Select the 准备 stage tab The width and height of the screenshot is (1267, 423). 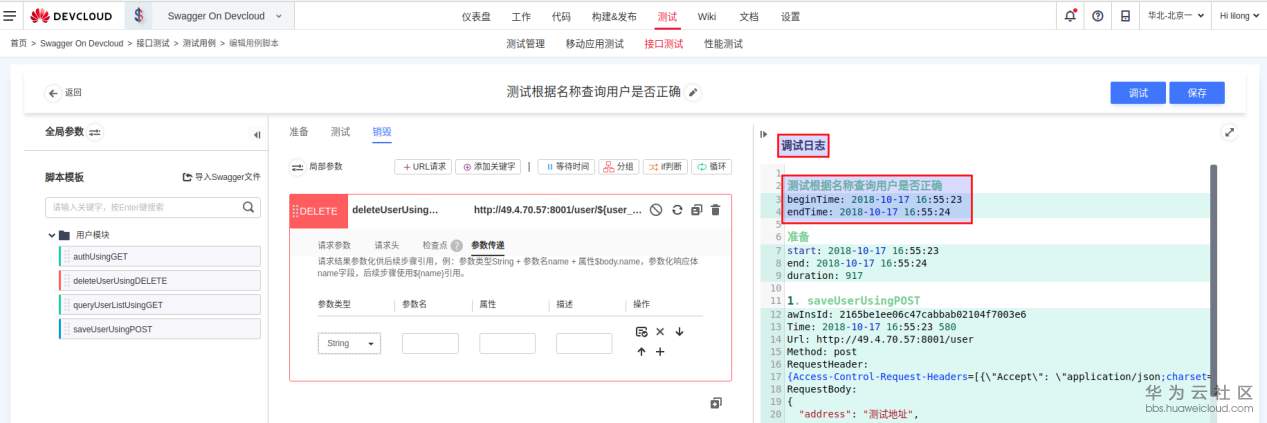point(299,132)
